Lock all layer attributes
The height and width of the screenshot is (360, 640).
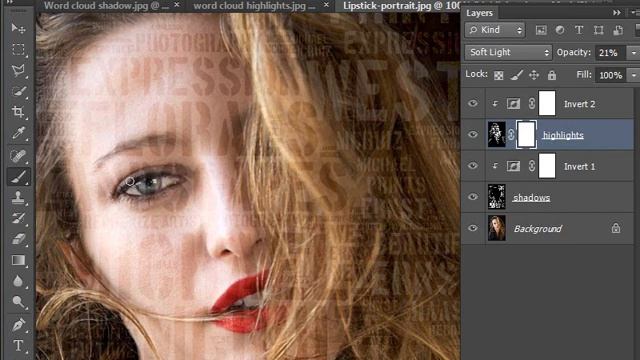[552, 75]
